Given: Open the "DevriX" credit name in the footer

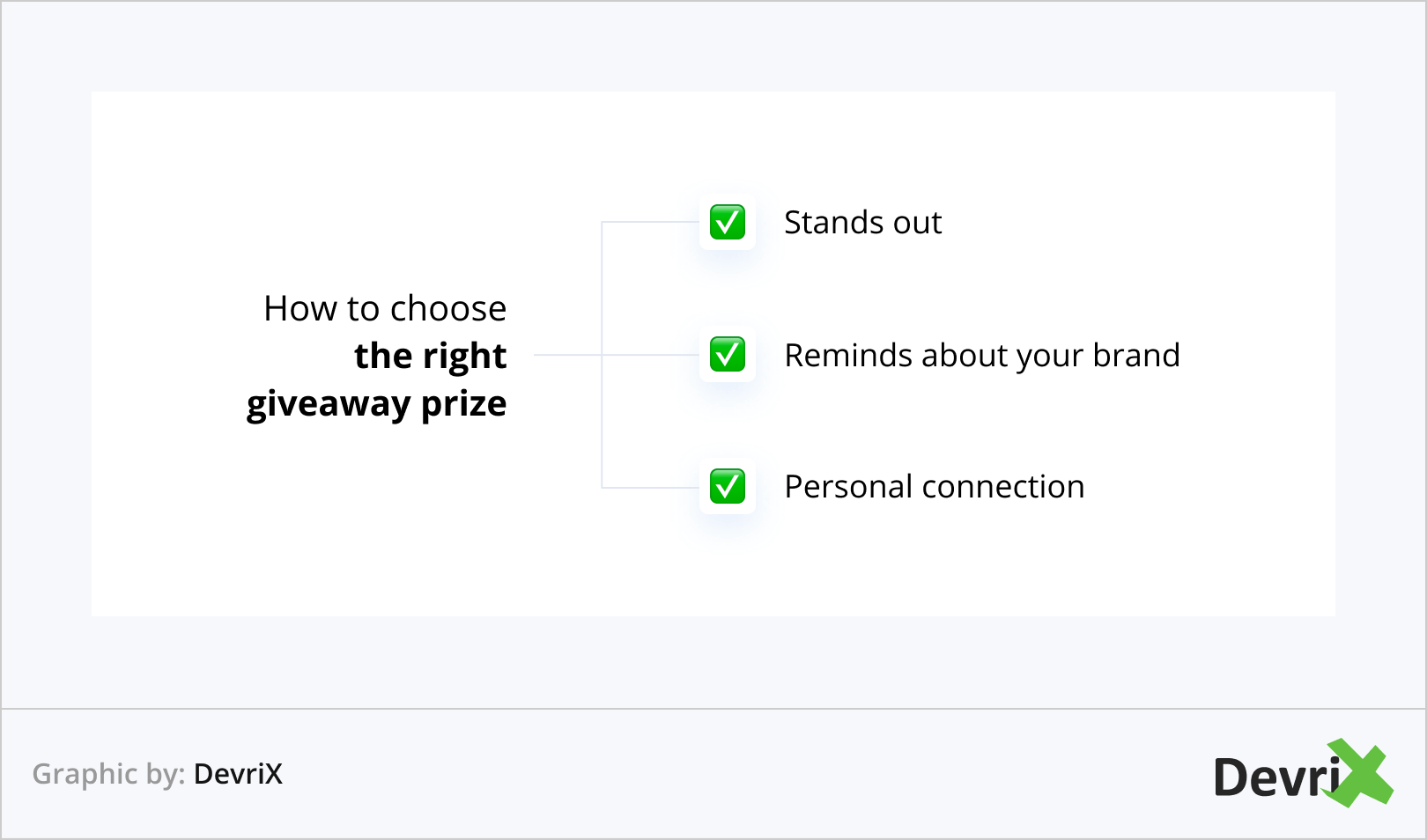Looking at the screenshot, I should (x=238, y=774).
